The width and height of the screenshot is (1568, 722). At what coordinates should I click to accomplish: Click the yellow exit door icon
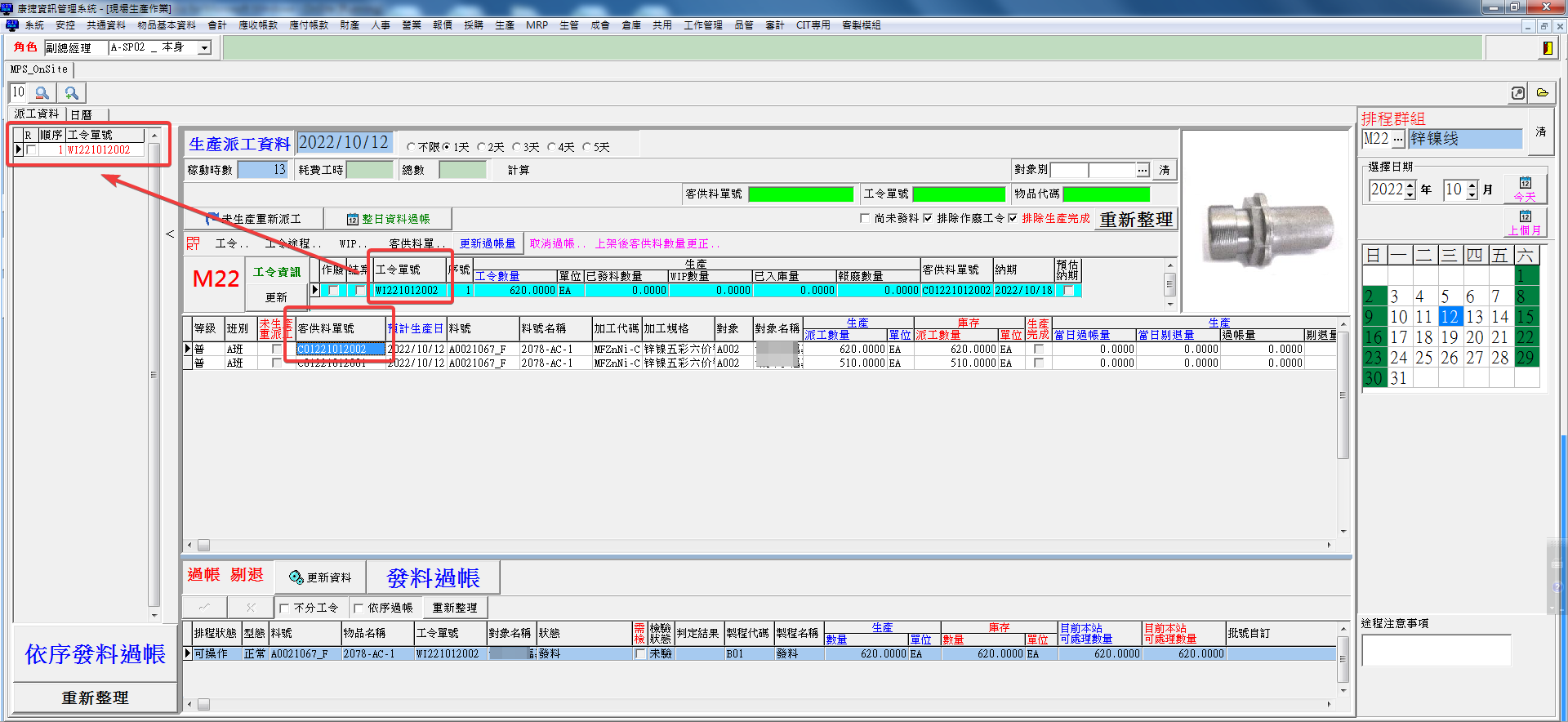pos(1547,48)
